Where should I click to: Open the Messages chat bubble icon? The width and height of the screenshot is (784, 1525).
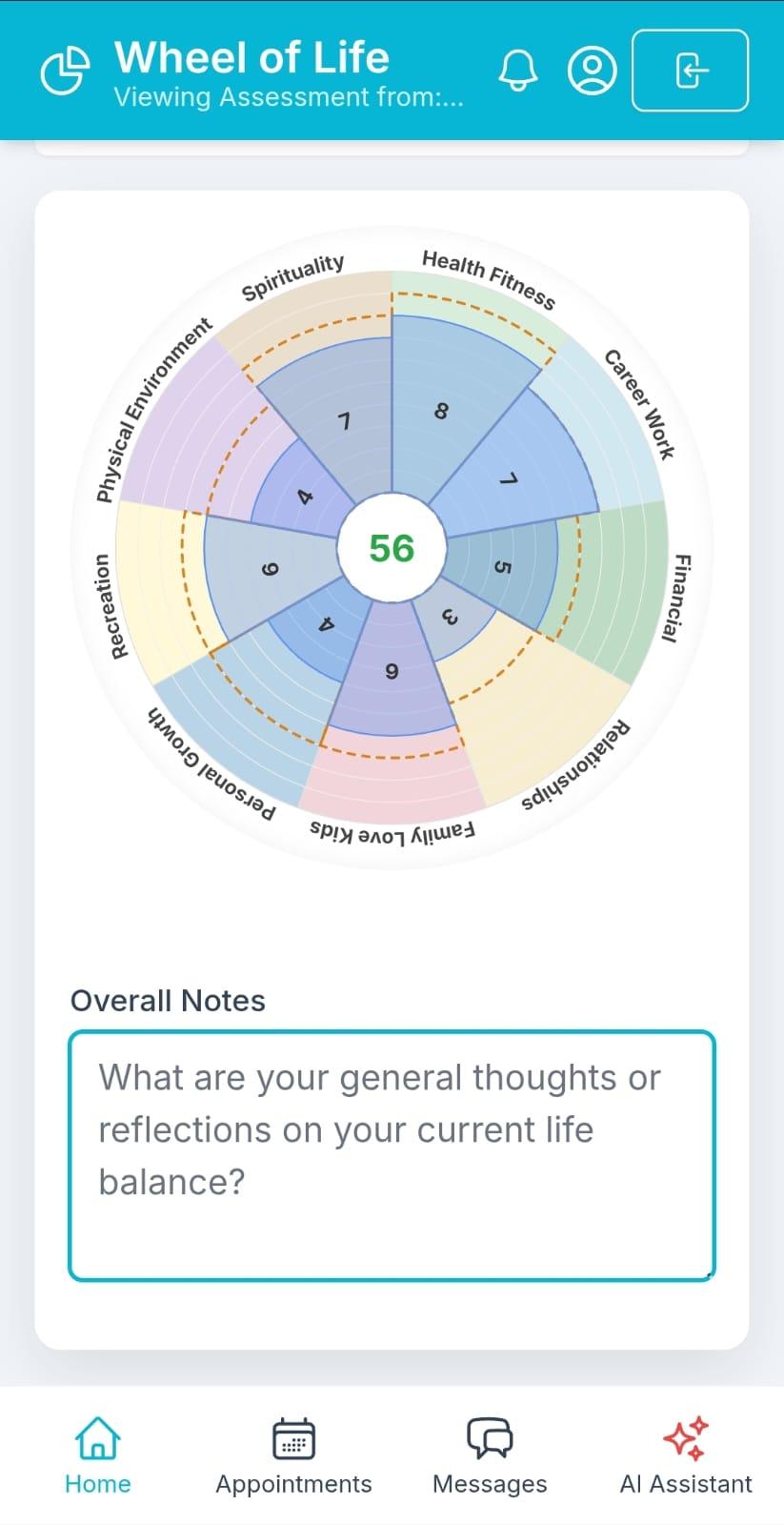pos(490,1438)
